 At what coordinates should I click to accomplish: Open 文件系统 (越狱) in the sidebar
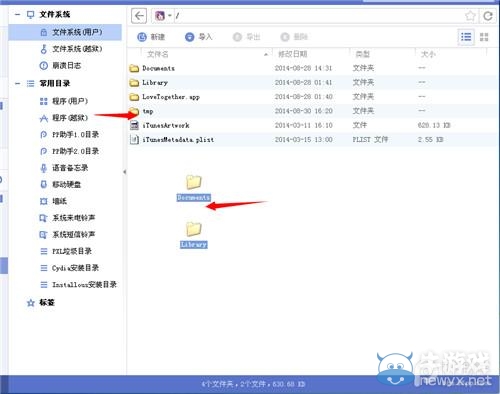tap(71, 49)
